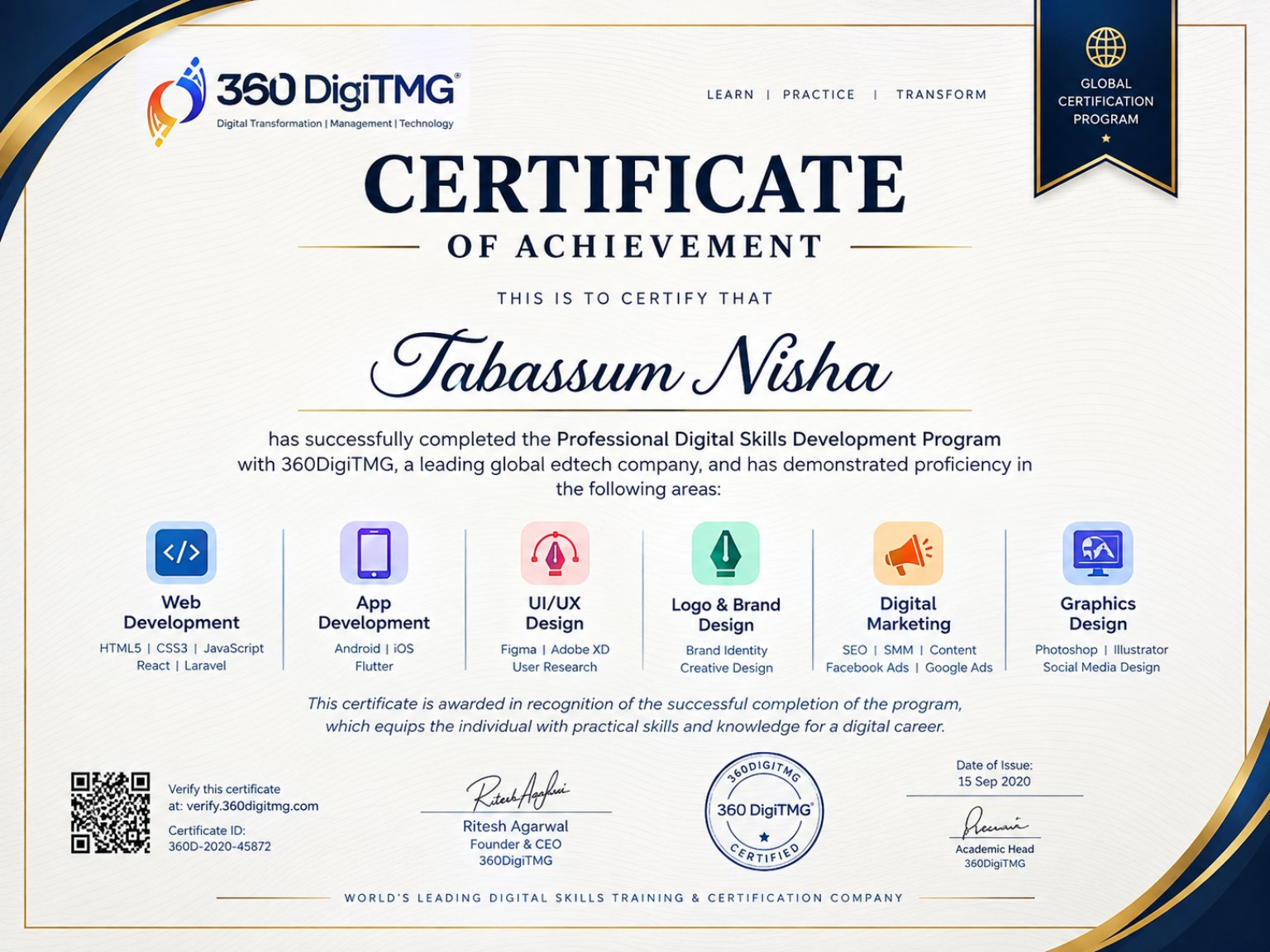Click the word TRANSFORM in the tagline

(x=941, y=94)
